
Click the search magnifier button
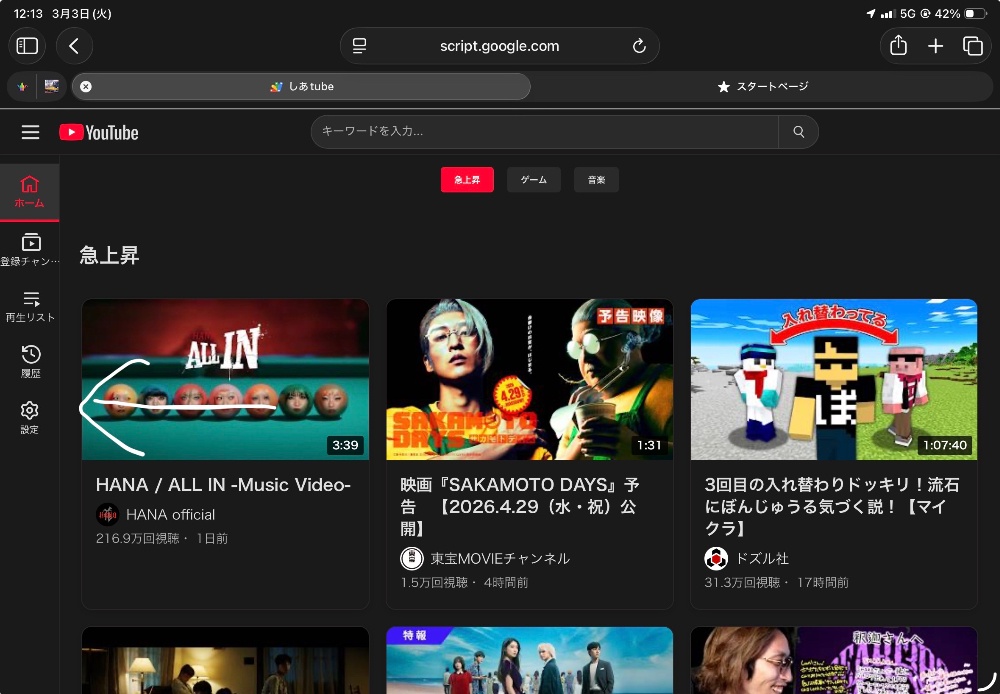point(798,132)
